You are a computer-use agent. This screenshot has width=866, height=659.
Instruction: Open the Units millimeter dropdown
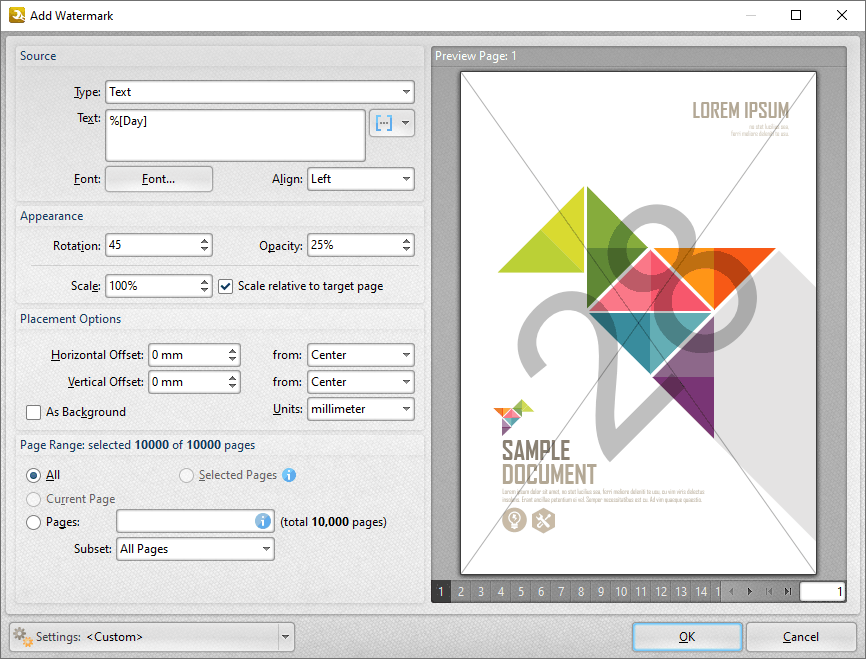pos(360,409)
